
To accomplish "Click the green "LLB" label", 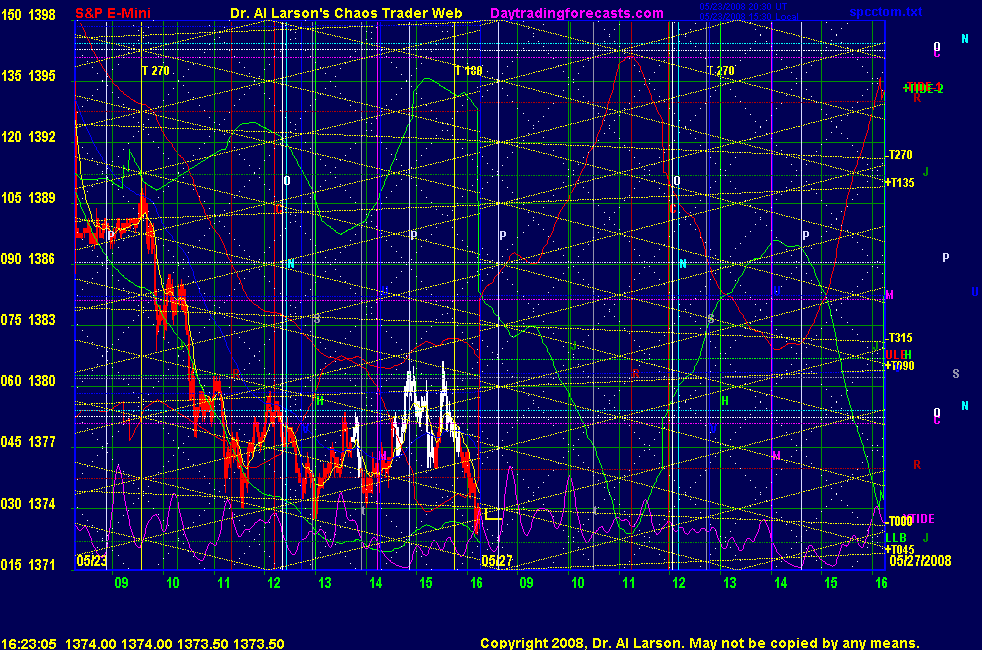I will click(x=896, y=537).
